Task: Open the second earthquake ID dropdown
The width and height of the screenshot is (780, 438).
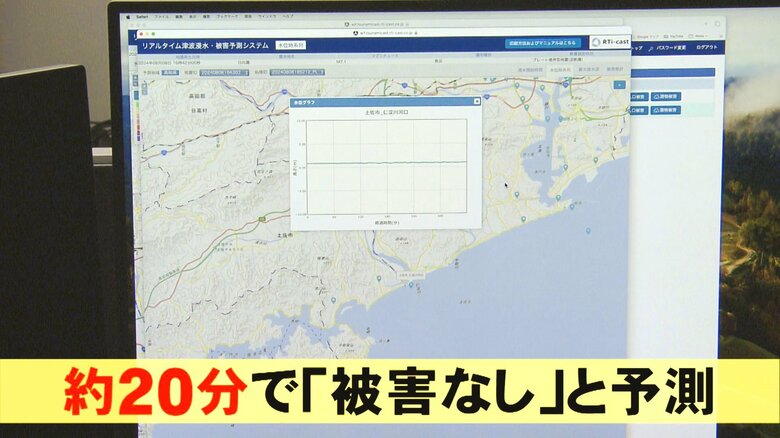Action: point(296,72)
